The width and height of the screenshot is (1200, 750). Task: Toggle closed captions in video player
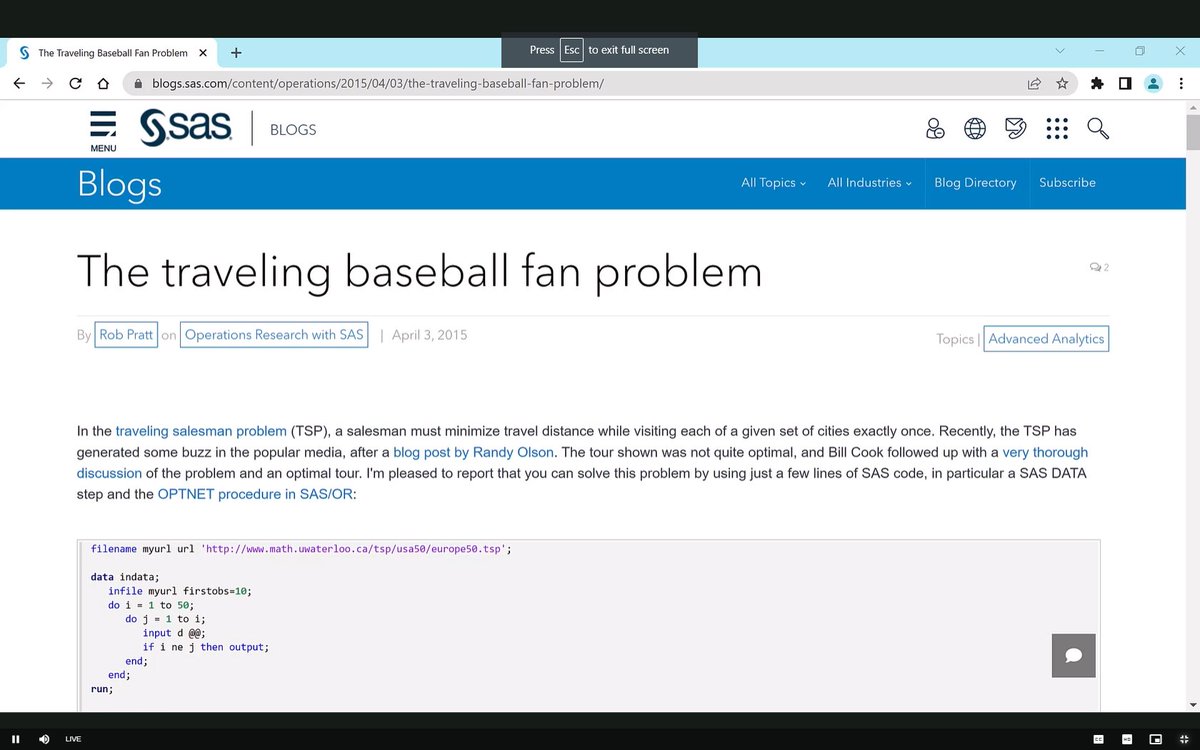coord(1098,739)
